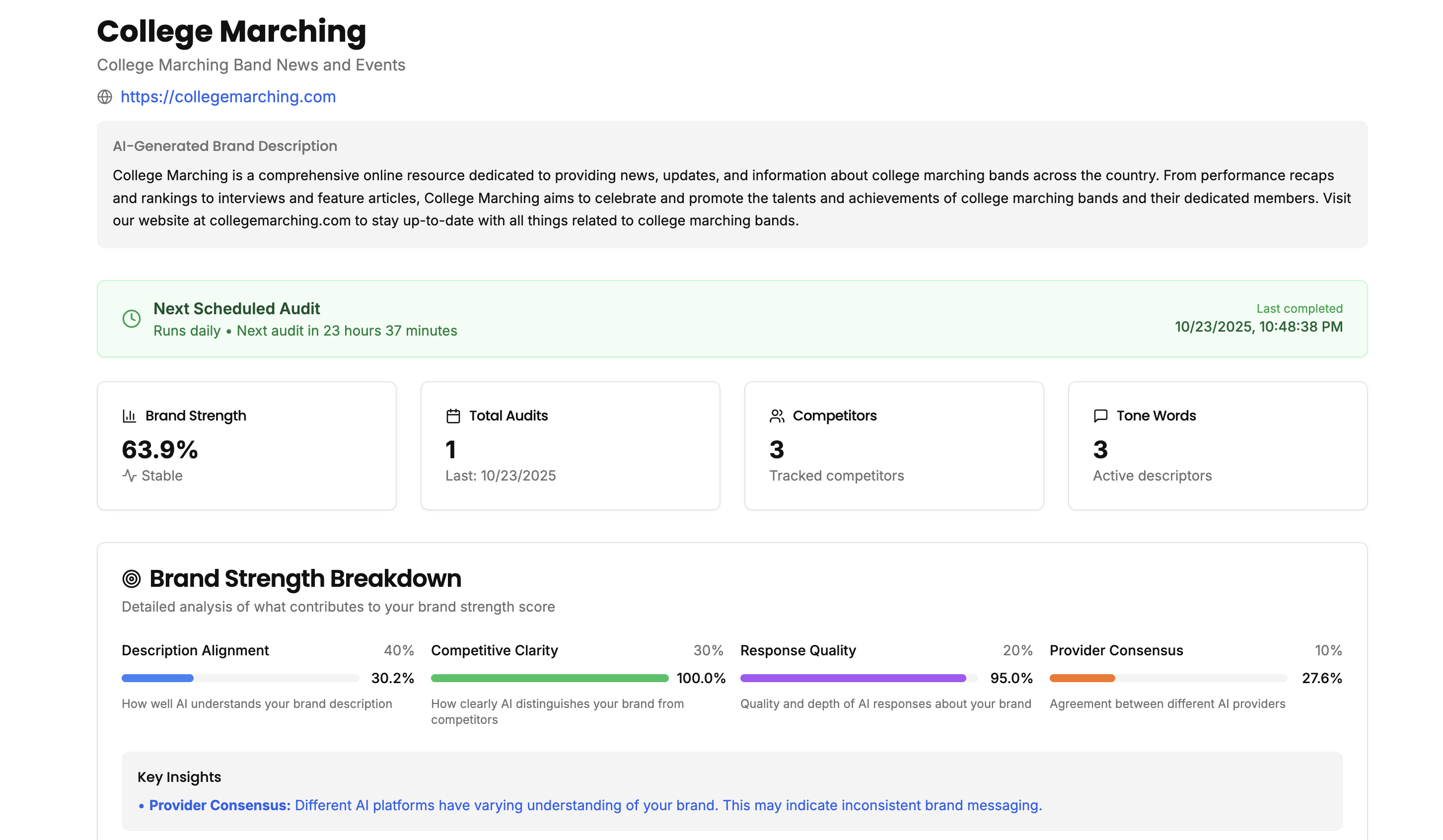This screenshot has height=840, width=1443.
Task: Click the Provider Consensus key insight text
Action: coord(594,805)
